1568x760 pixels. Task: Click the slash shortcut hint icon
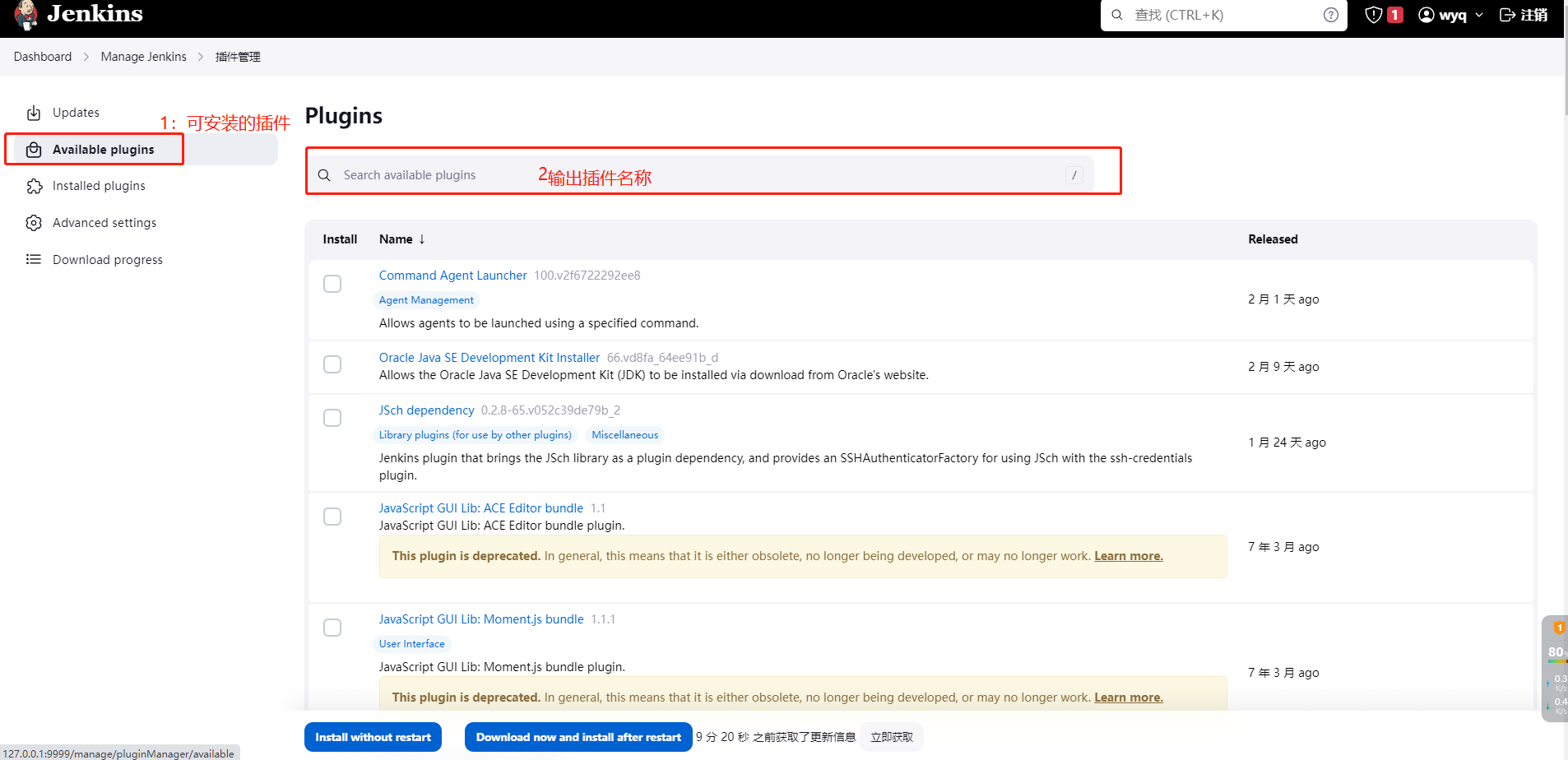coord(1074,175)
